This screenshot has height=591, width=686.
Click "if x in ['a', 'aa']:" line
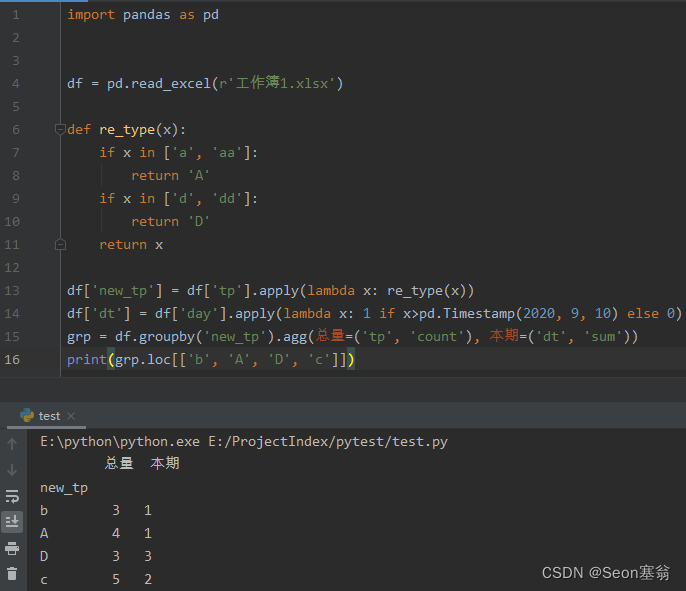pos(179,153)
